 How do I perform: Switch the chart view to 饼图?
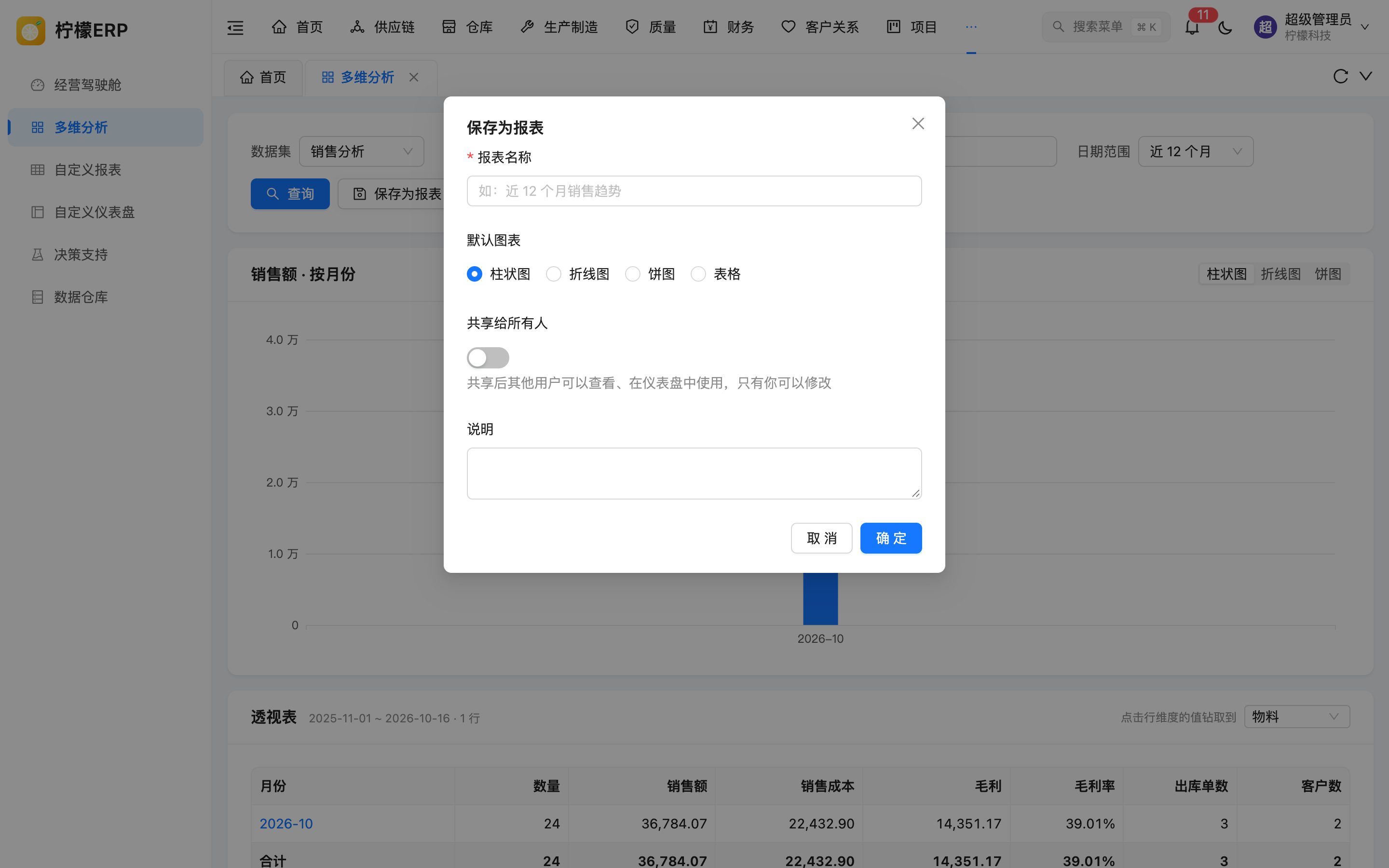point(1328,274)
